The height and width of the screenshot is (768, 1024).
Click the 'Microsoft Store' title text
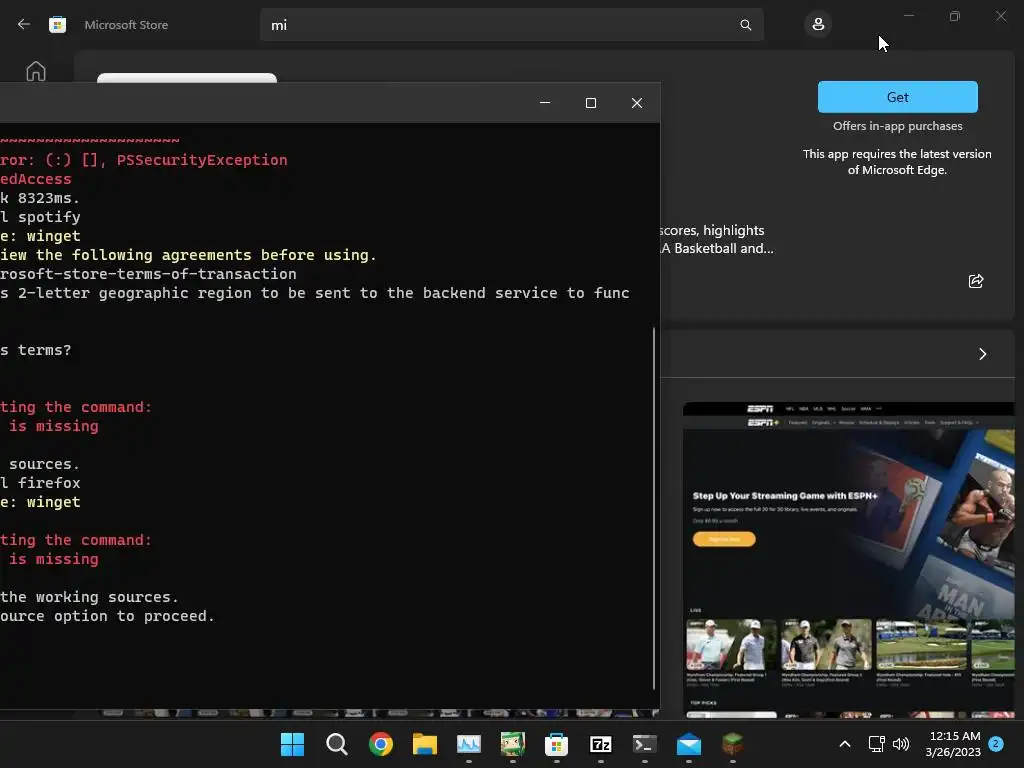click(x=126, y=25)
